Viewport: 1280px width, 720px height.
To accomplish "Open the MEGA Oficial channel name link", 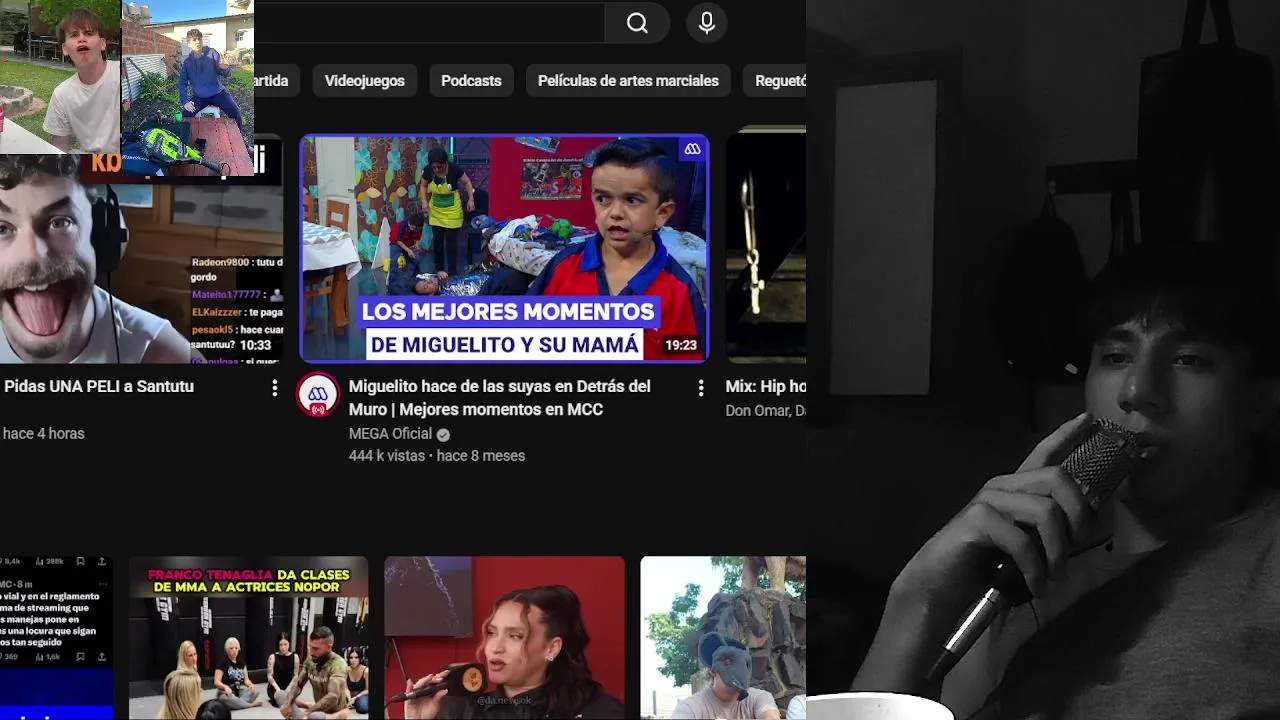I will coord(390,434).
